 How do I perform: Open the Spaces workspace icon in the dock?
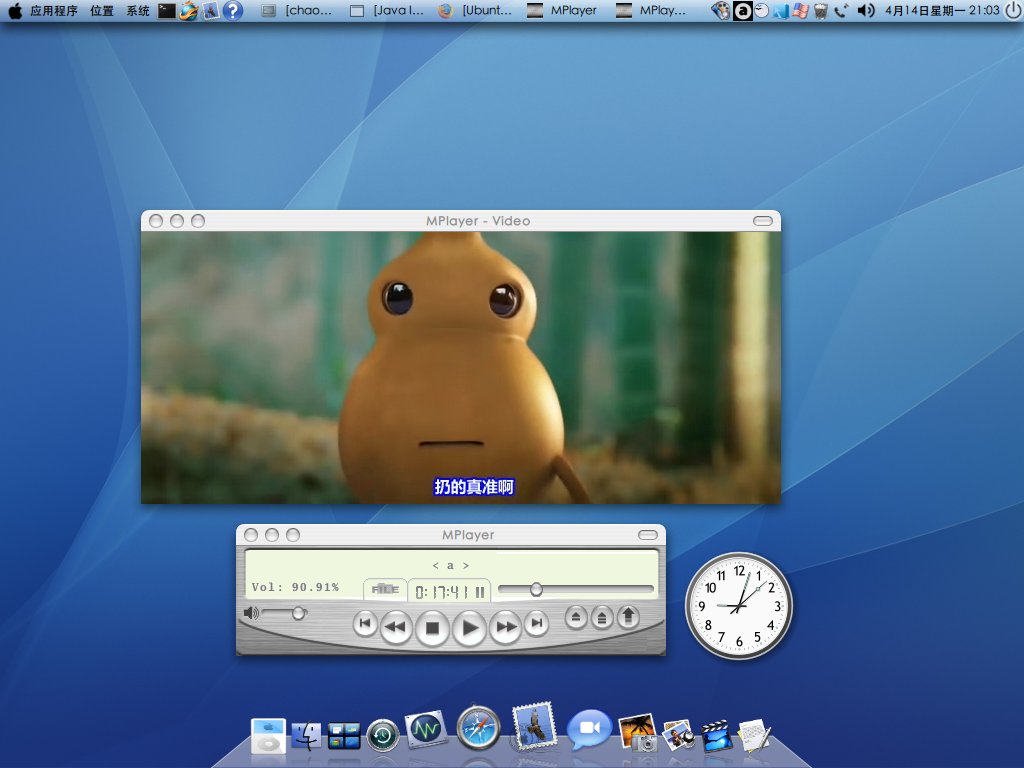point(344,736)
